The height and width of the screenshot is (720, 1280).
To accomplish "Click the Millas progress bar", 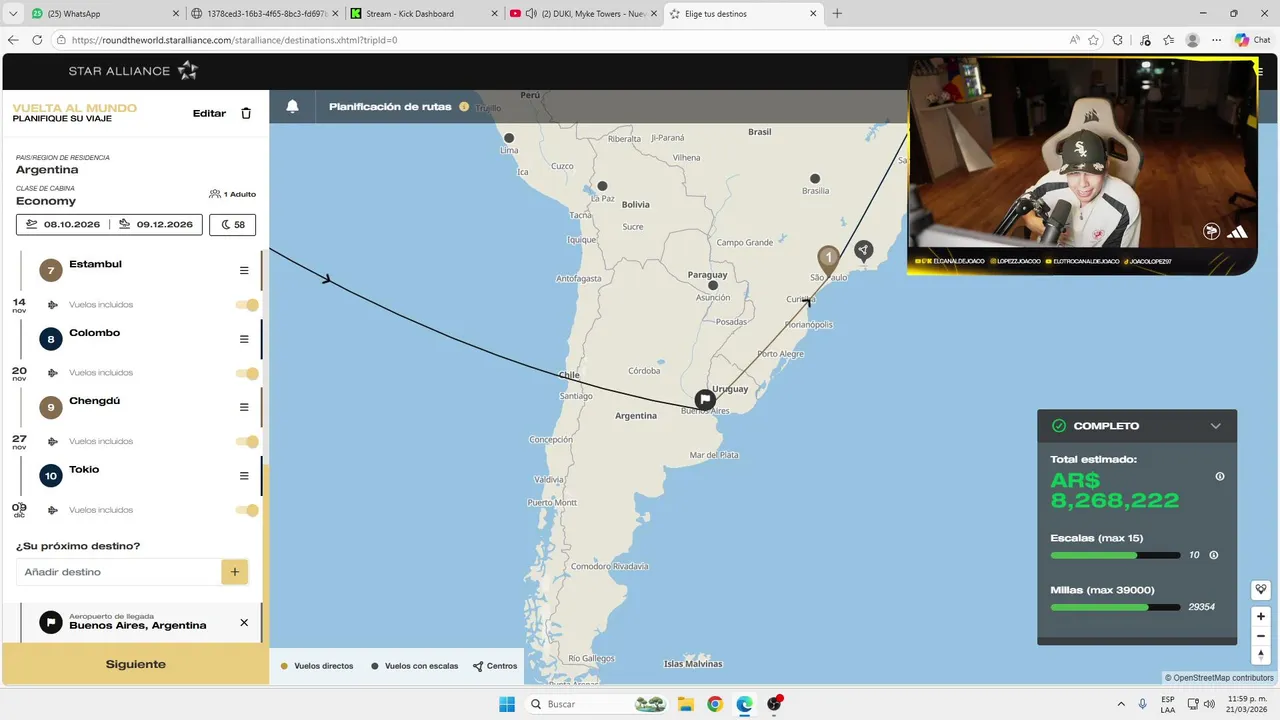I will click(x=1115, y=607).
